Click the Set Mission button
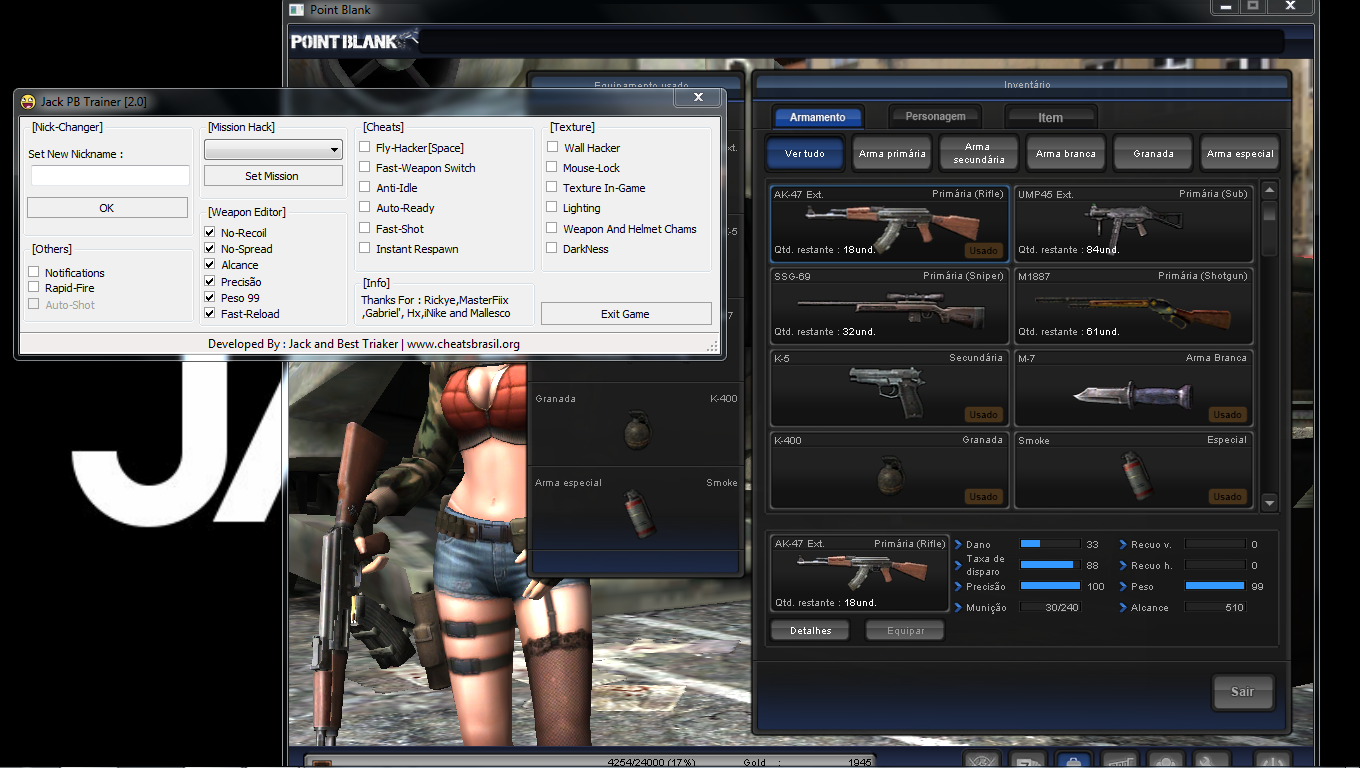The height and width of the screenshot is (768, 1360). (x=273, y=176)
